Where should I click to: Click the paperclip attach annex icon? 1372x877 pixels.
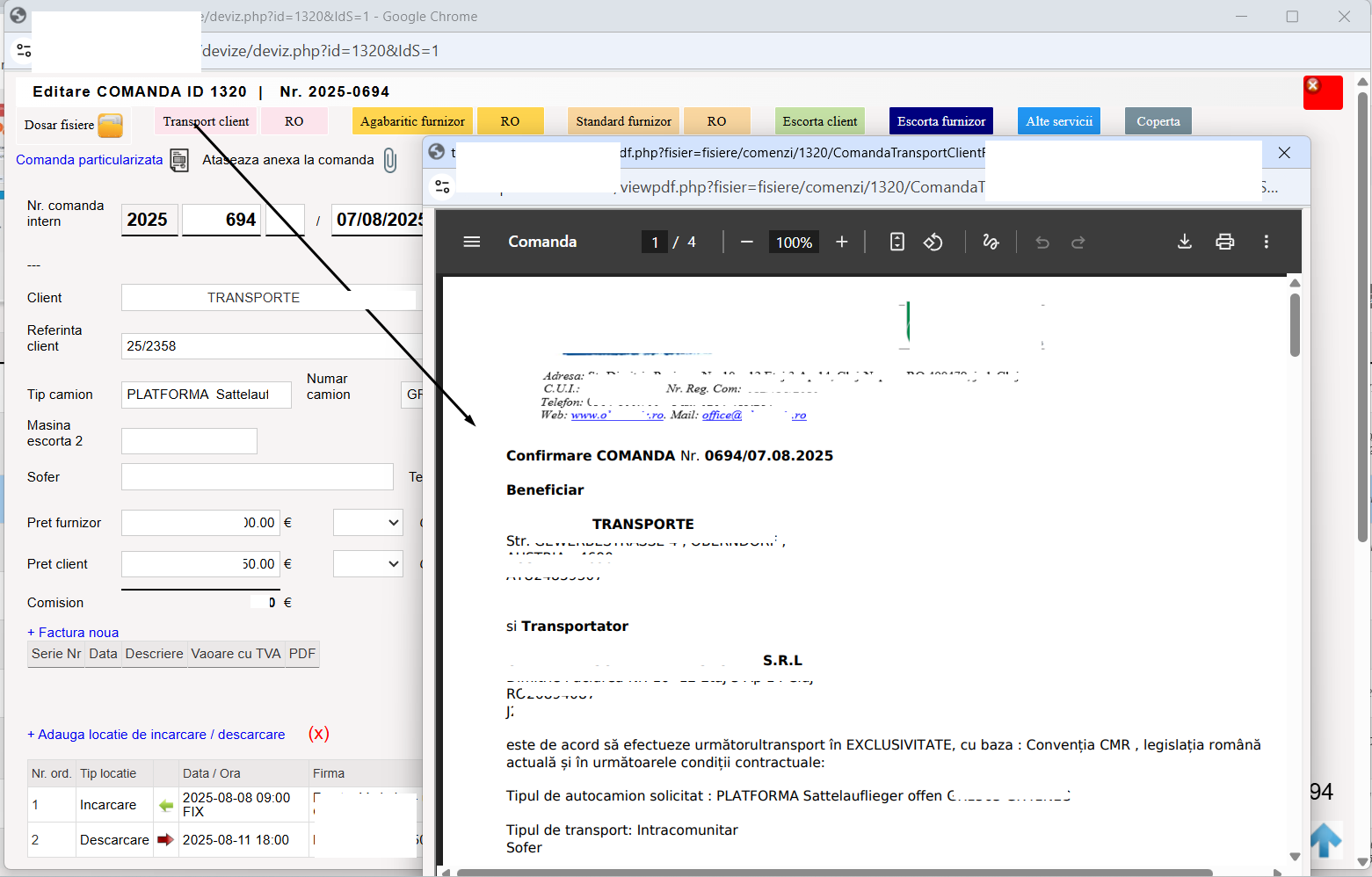(390, 161)
